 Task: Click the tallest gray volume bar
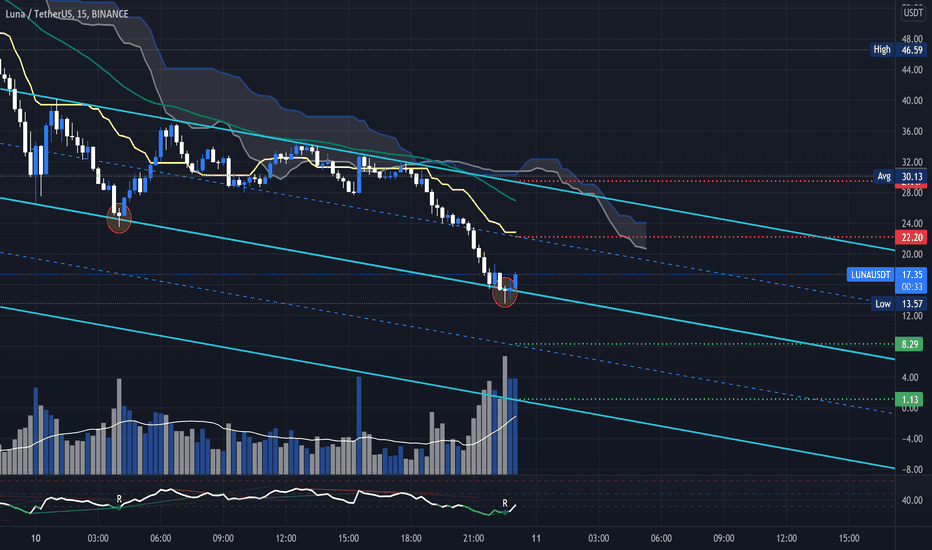(505, 415)
